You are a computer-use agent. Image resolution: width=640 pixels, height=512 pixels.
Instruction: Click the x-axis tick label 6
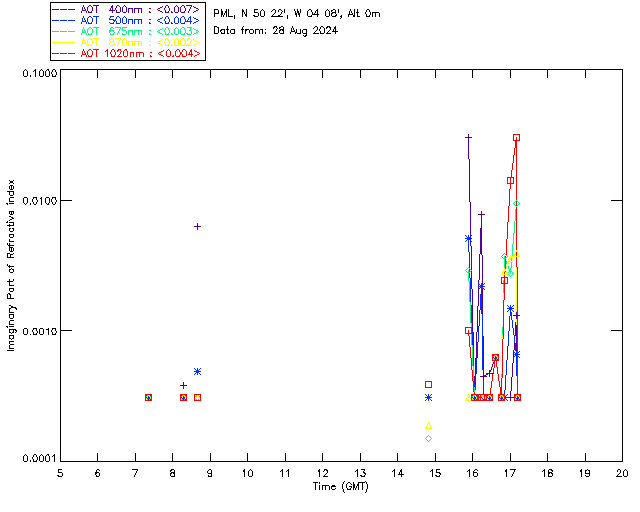tap(98, 473)
